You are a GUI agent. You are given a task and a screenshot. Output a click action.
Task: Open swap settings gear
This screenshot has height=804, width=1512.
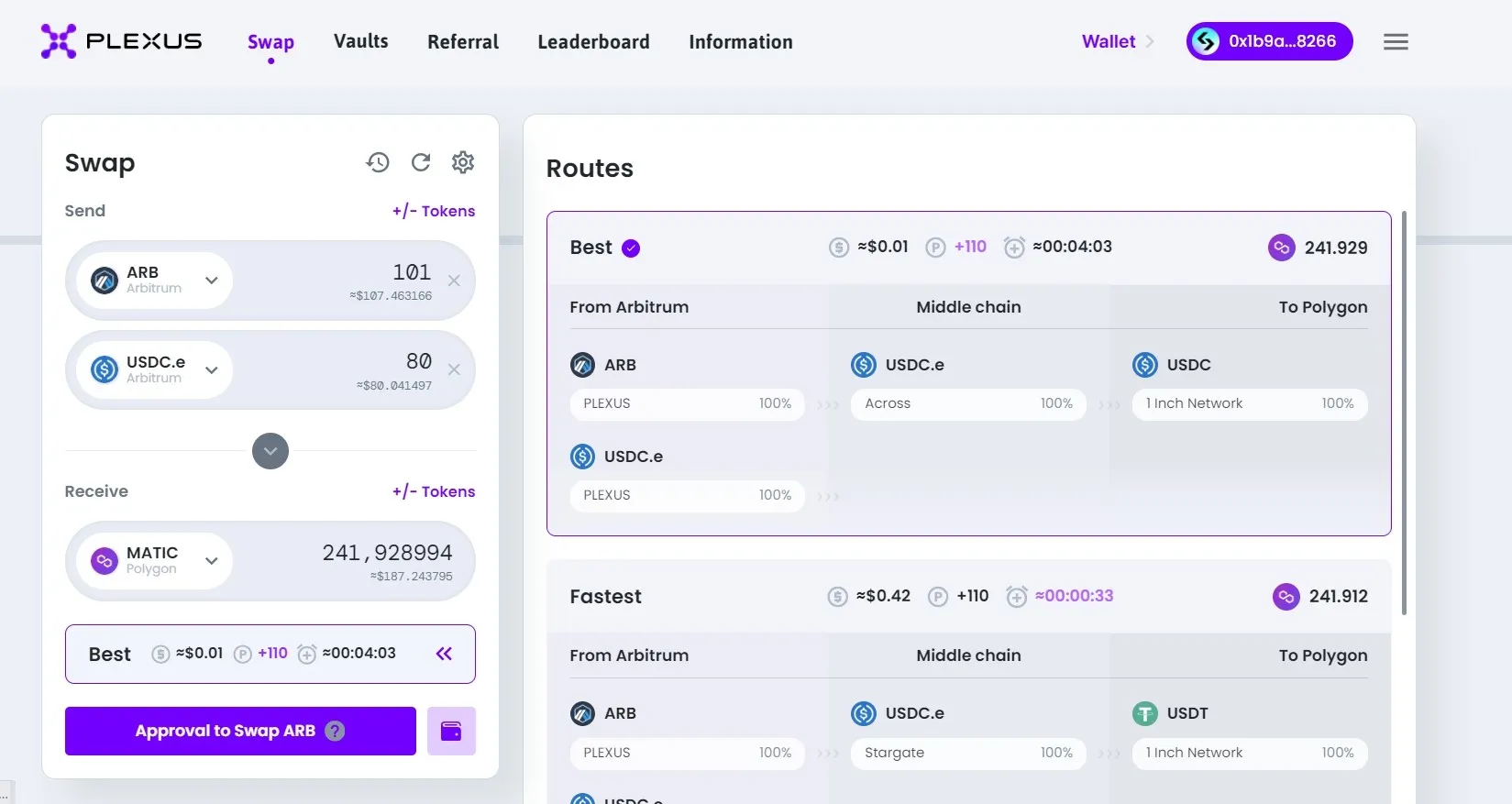tap(463, 162)
